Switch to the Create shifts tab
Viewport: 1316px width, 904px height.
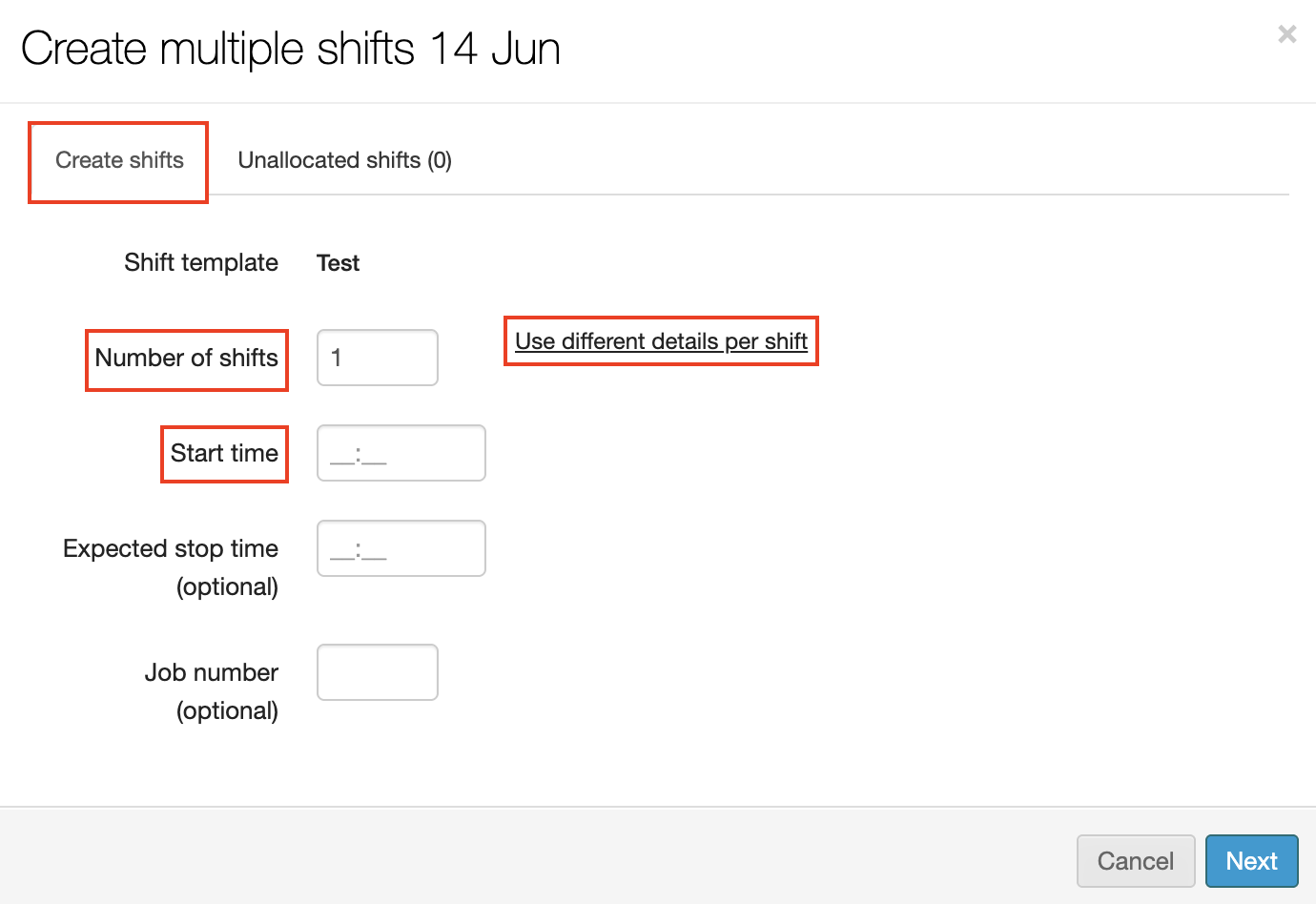pyautogui.click(x=119, y=160)
